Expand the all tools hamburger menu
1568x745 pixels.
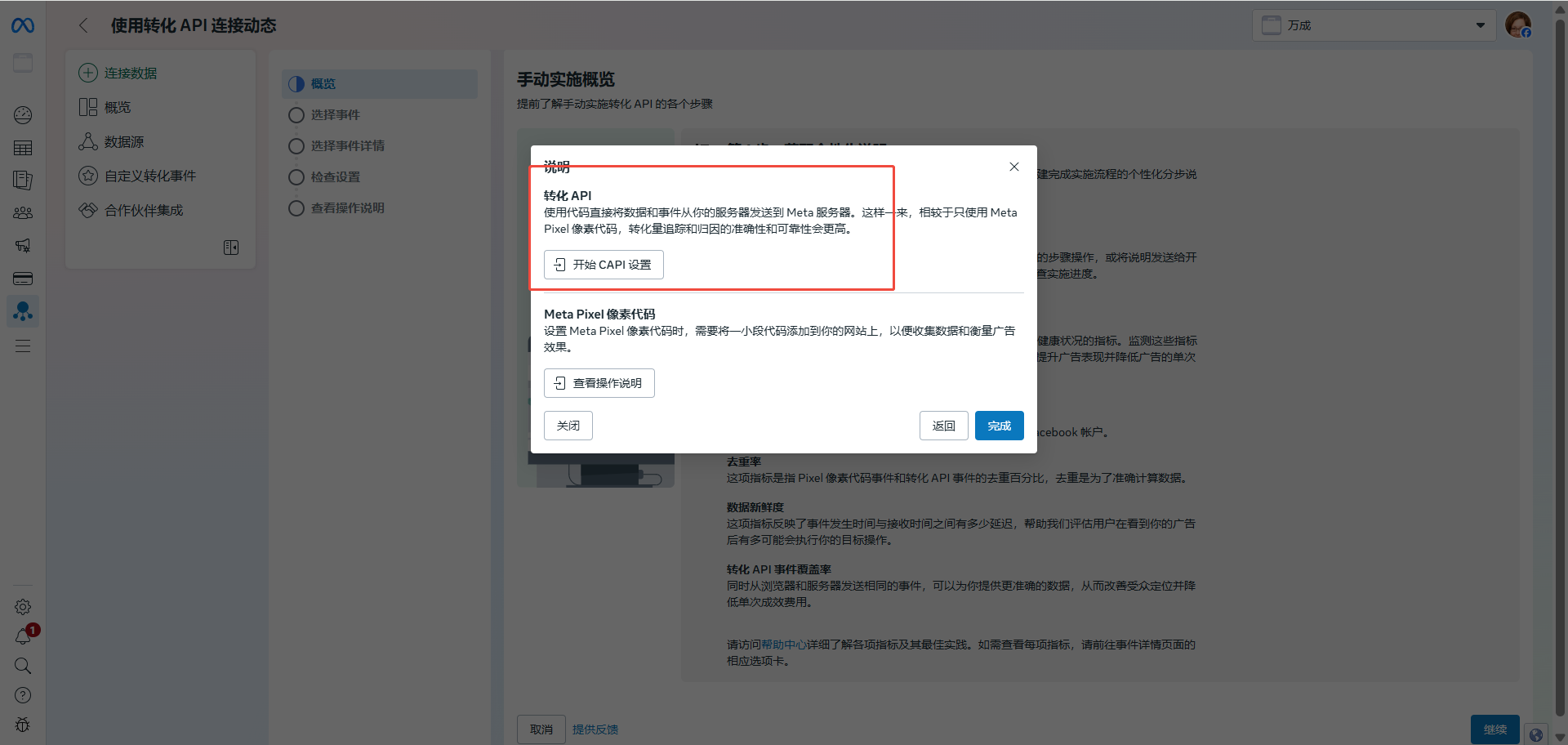point(23,346)
